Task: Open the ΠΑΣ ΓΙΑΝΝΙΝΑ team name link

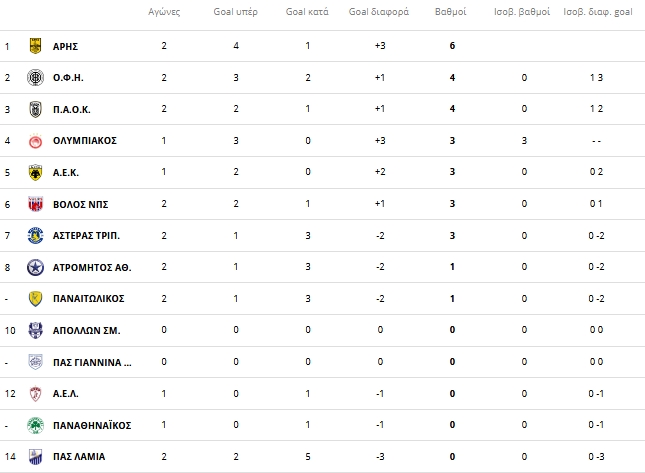Action: [92, 362]
